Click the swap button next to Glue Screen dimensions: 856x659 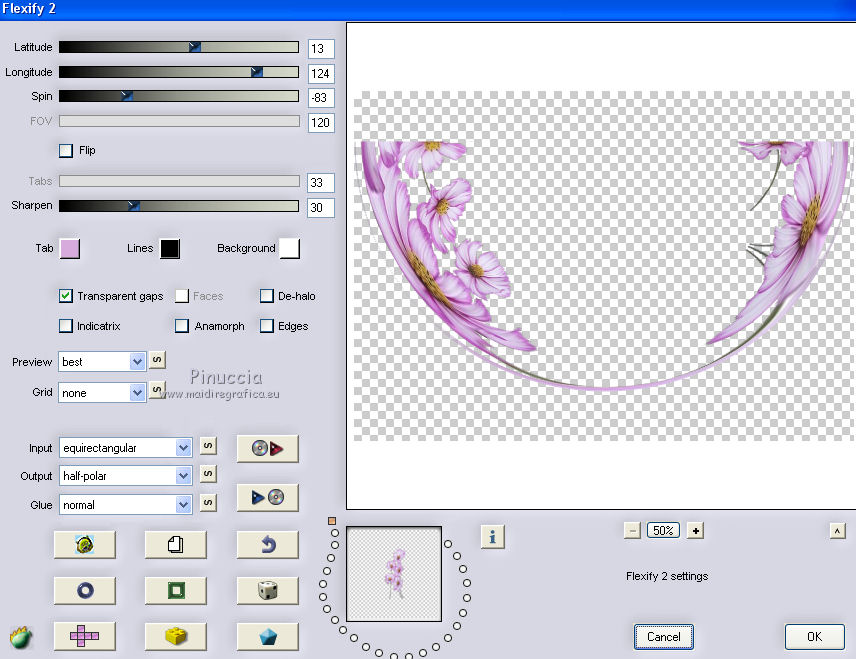click(x=208, y=502)
